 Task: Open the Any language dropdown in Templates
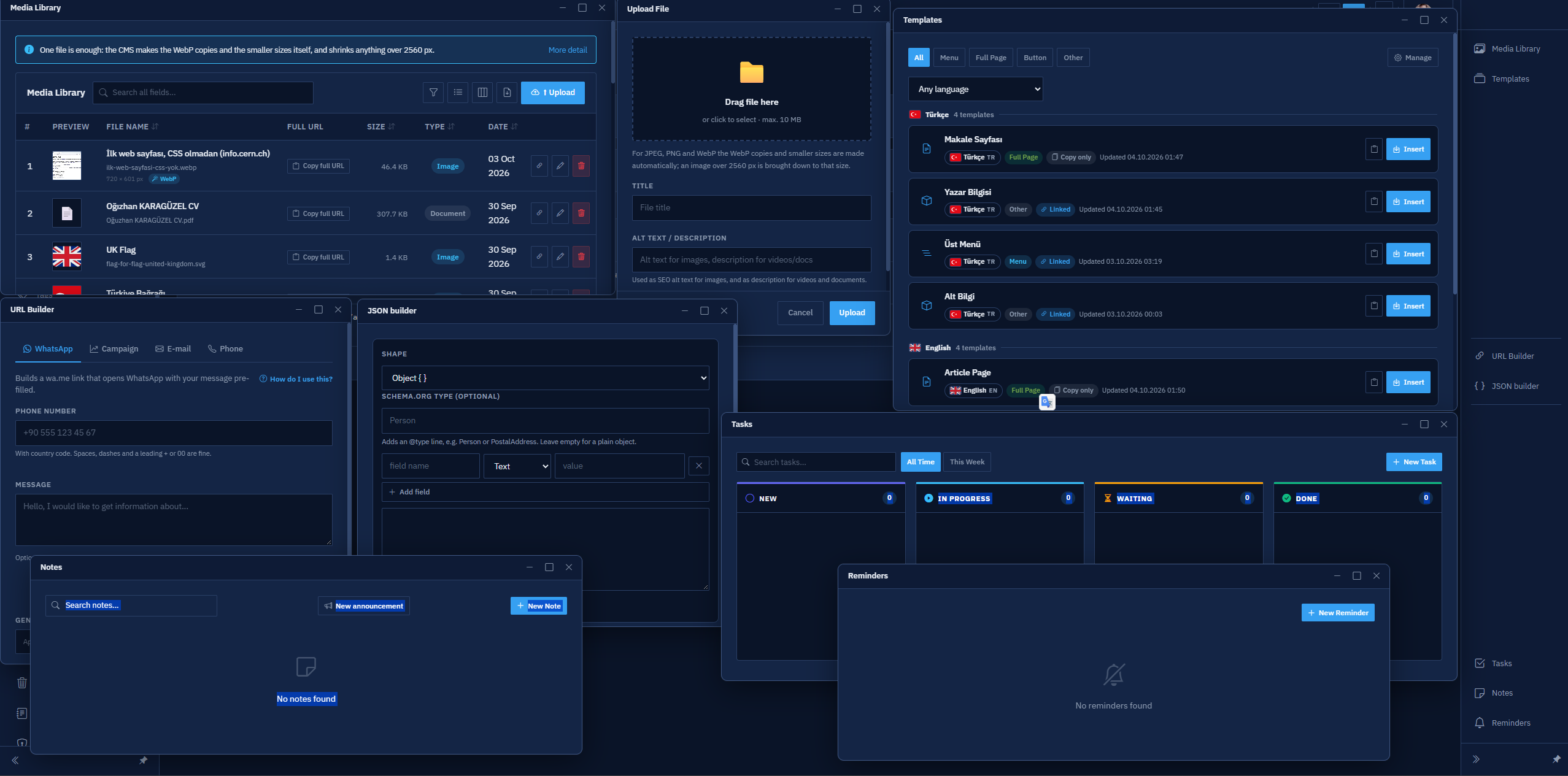point(975,89)
